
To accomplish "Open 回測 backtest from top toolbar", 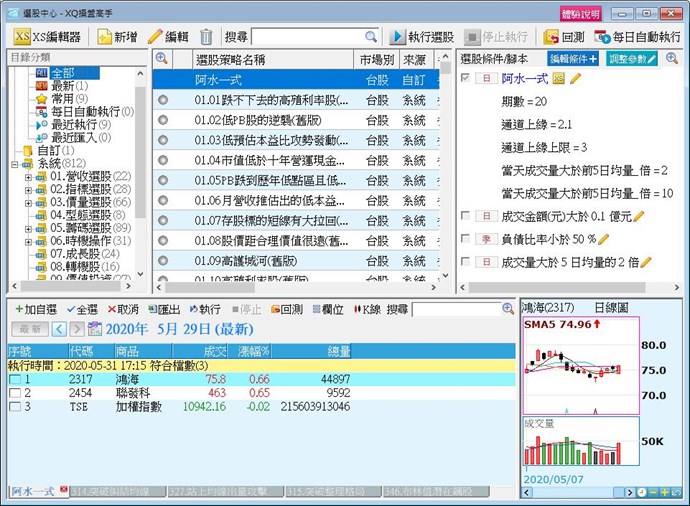I will pyautogui.click(x=564, y=36).
